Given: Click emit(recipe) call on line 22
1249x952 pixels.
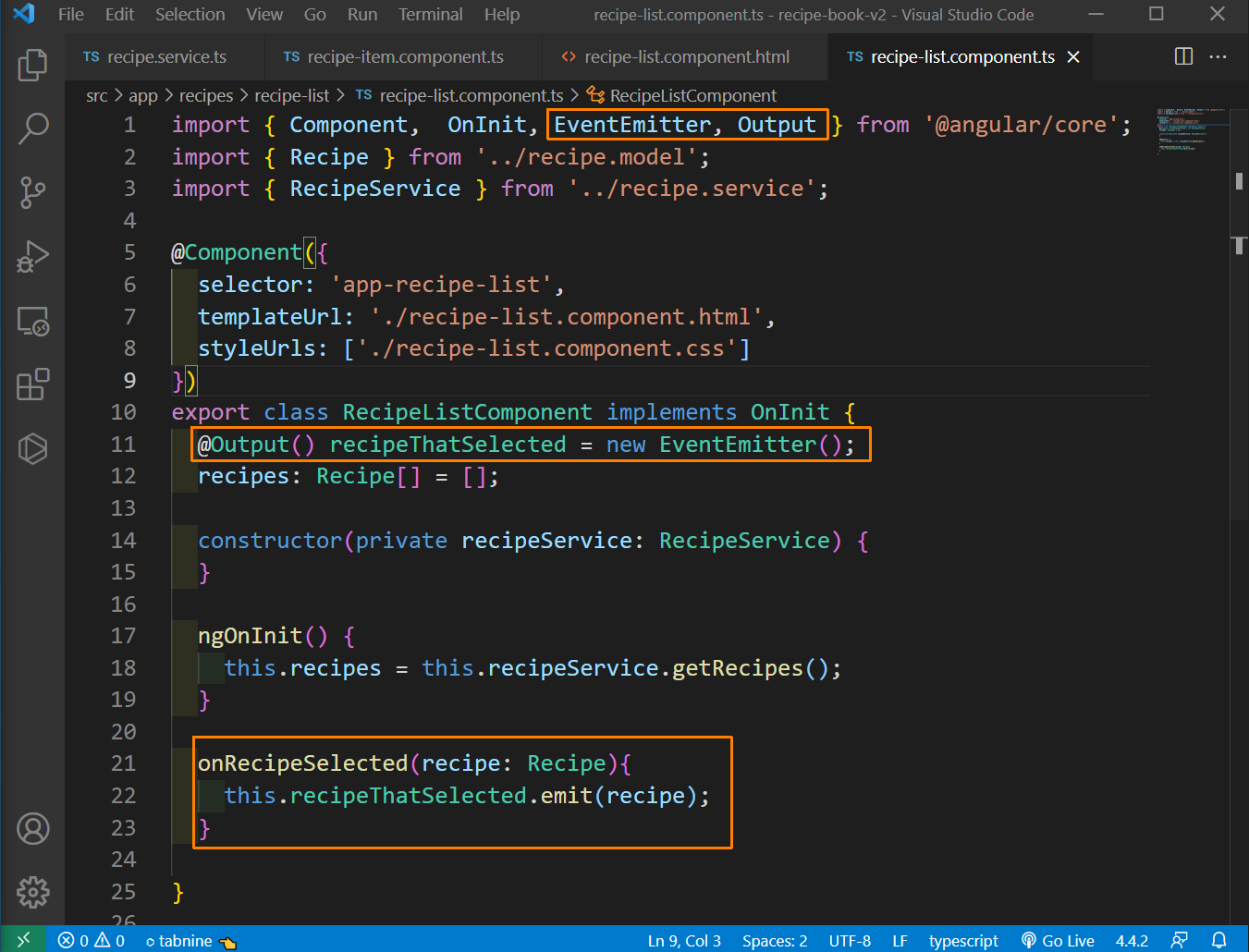Looking at the screenshot, I should (618, 796).
